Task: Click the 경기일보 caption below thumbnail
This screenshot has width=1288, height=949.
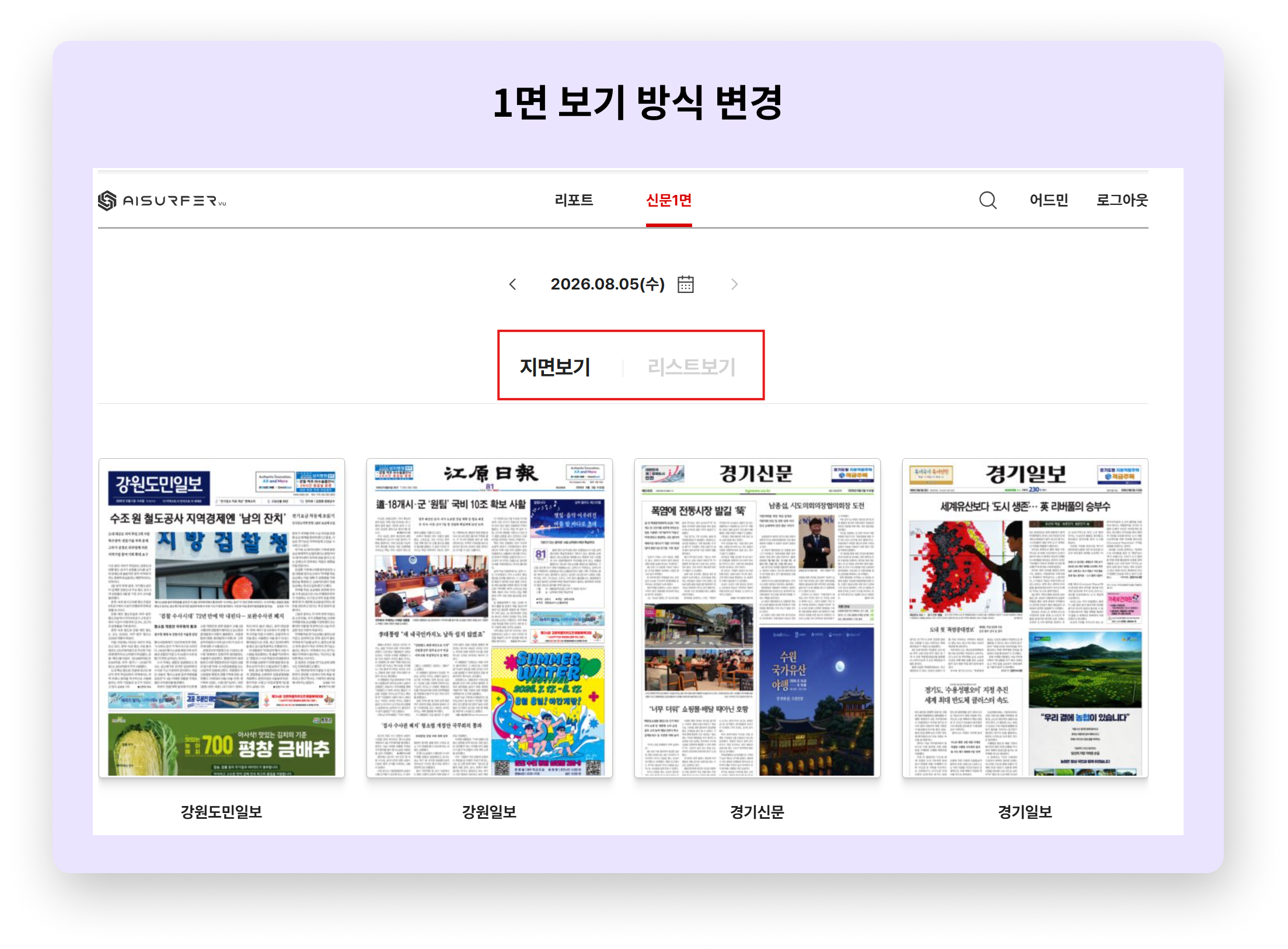Action: (1025, 812)
